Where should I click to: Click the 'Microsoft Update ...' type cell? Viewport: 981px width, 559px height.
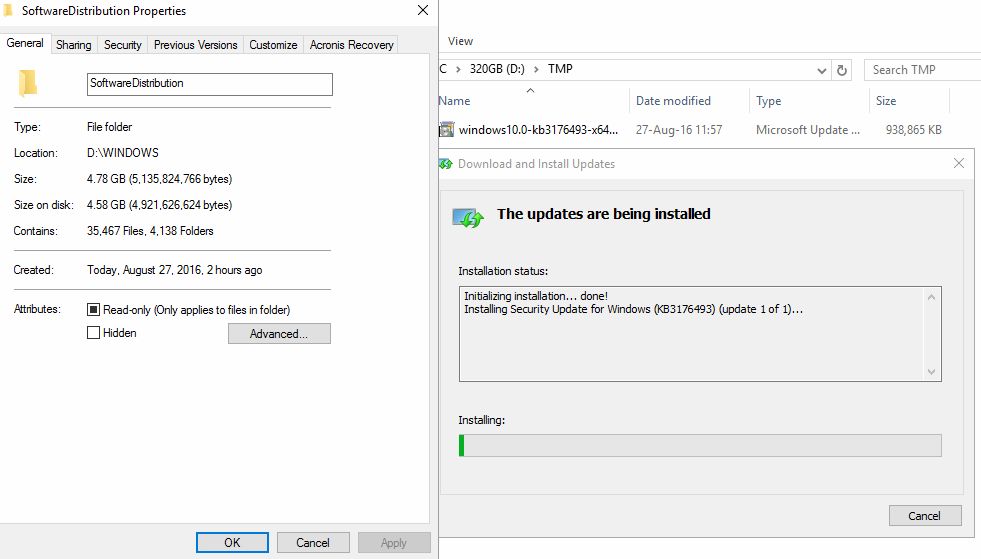pos(808,130)
